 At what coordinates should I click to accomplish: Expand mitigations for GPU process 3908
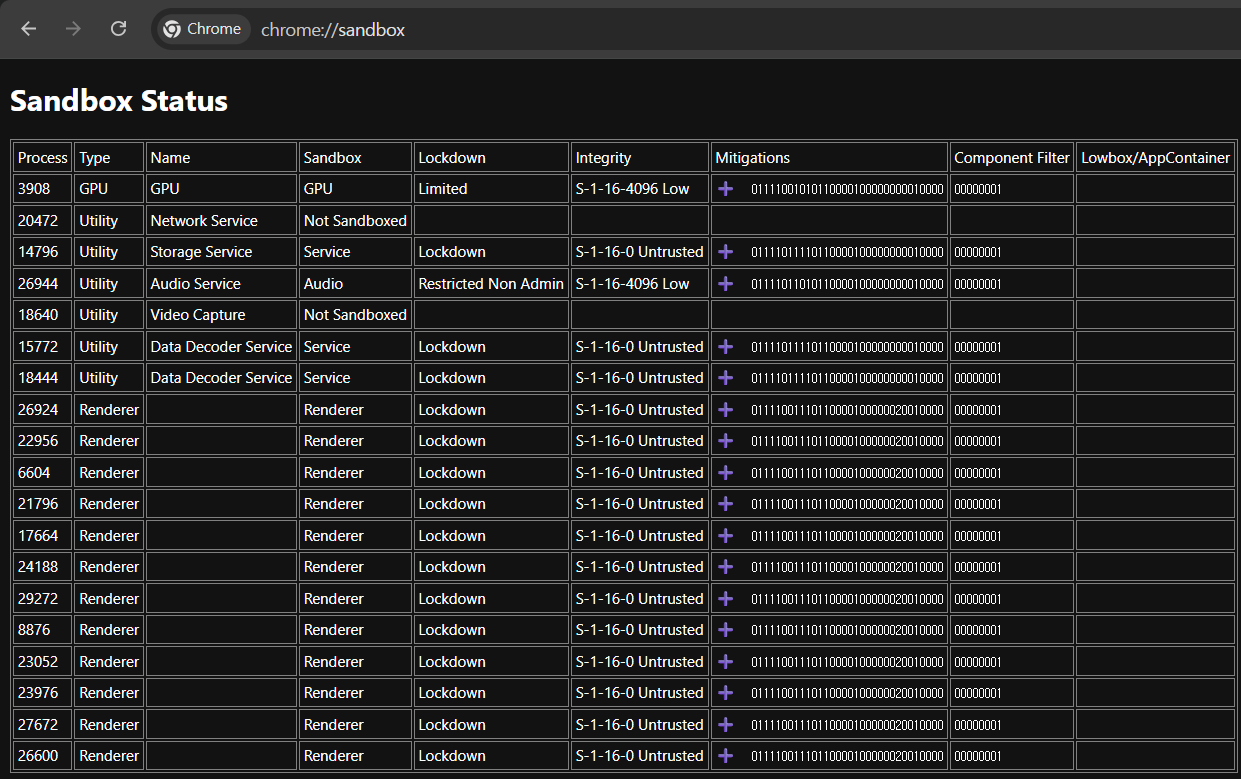[726, 189]
